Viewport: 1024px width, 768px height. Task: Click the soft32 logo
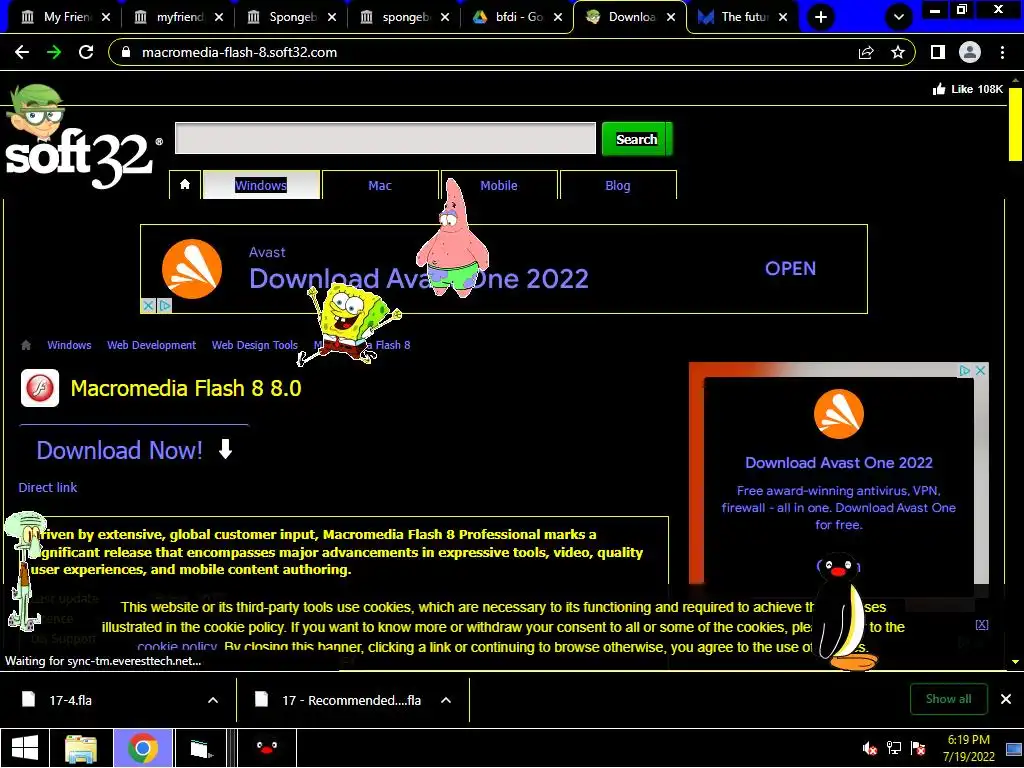coord(82,137)
